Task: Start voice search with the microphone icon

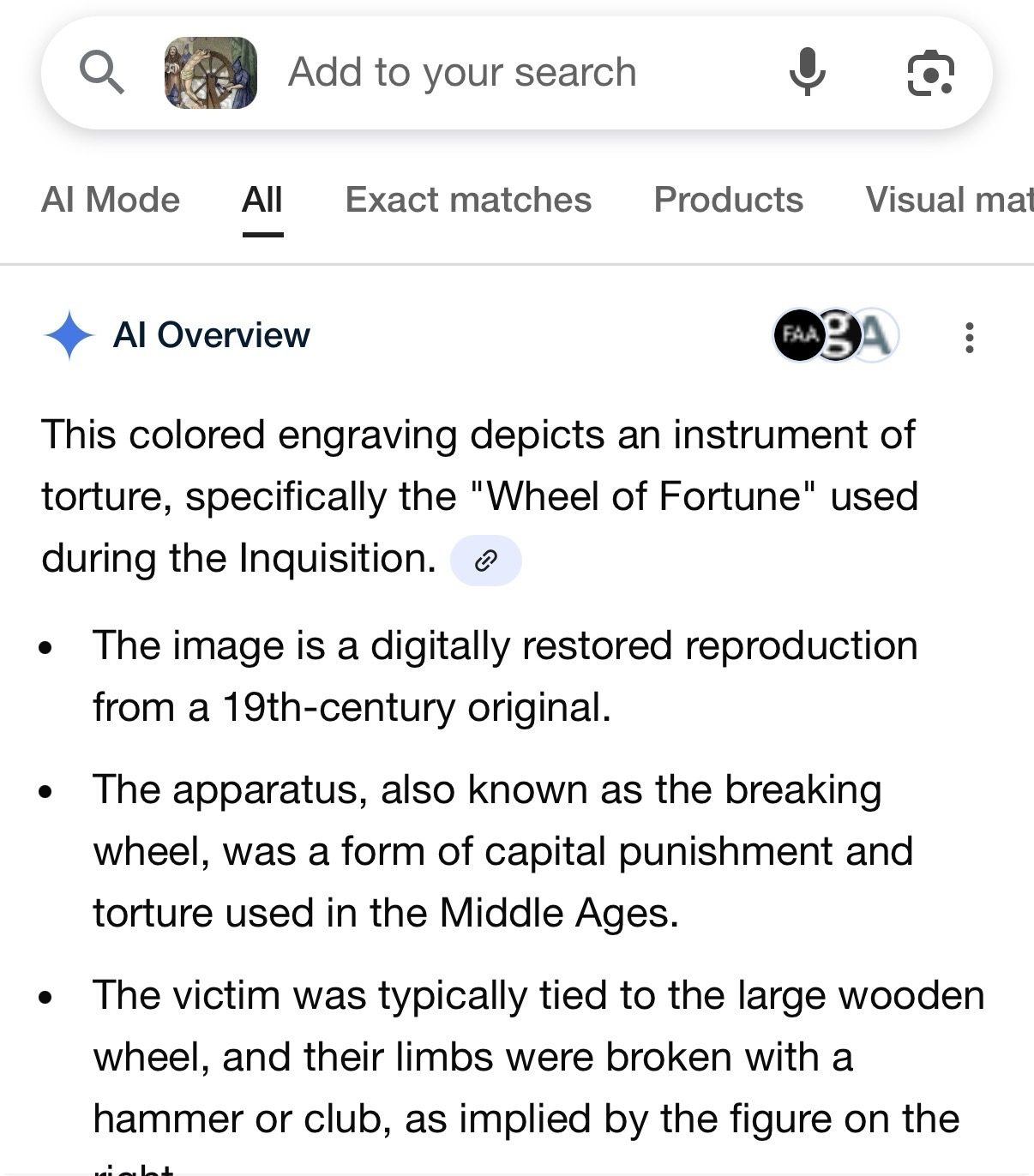Action: pos(807,73)
